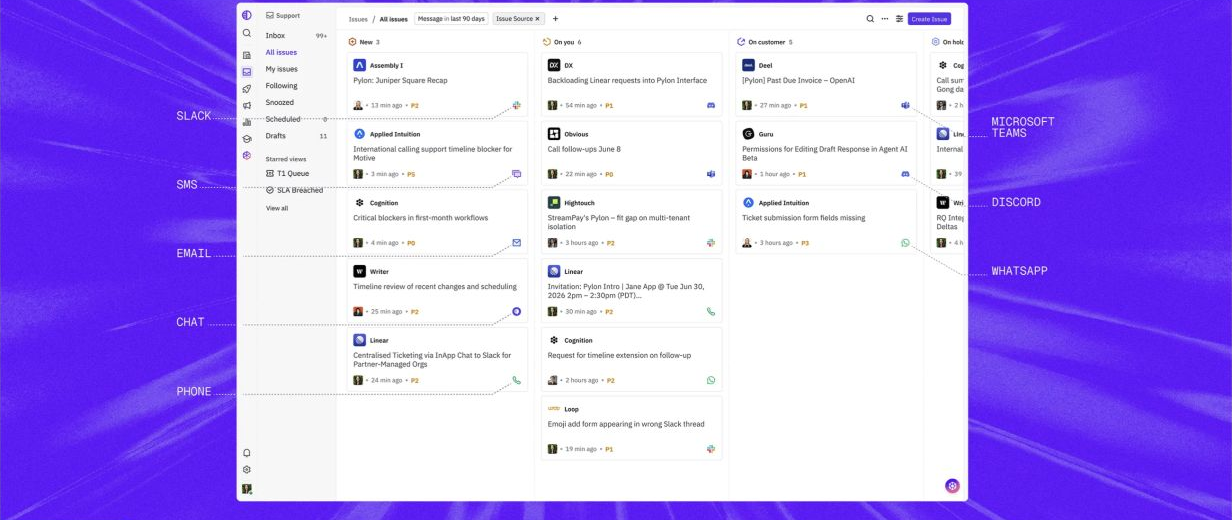Screen dimensions: 1232x520
Task: Open search from the left rail magnifier icon
Action: coord(247,33)
